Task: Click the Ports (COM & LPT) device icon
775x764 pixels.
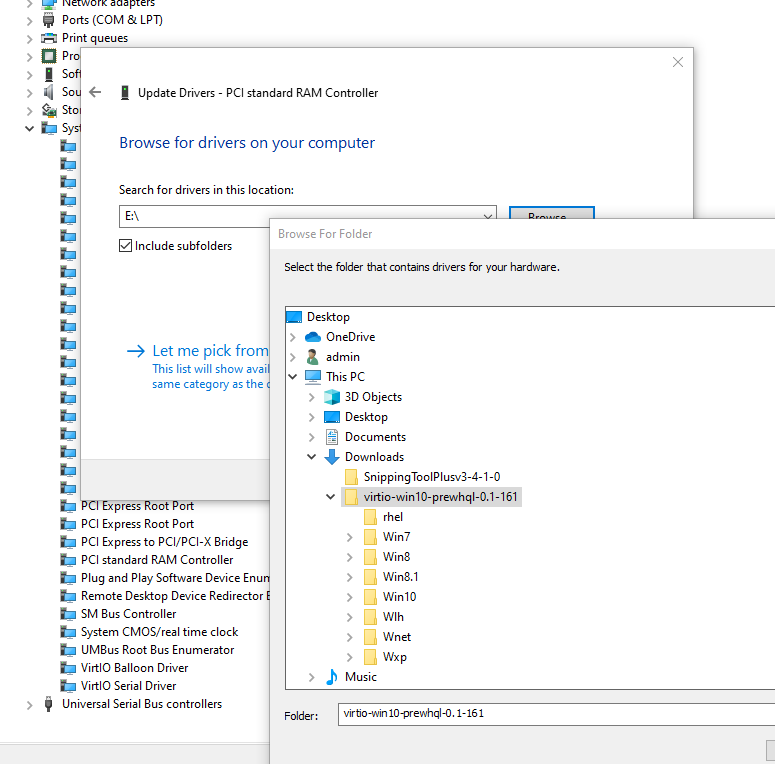Action: [x=48, y=20]
